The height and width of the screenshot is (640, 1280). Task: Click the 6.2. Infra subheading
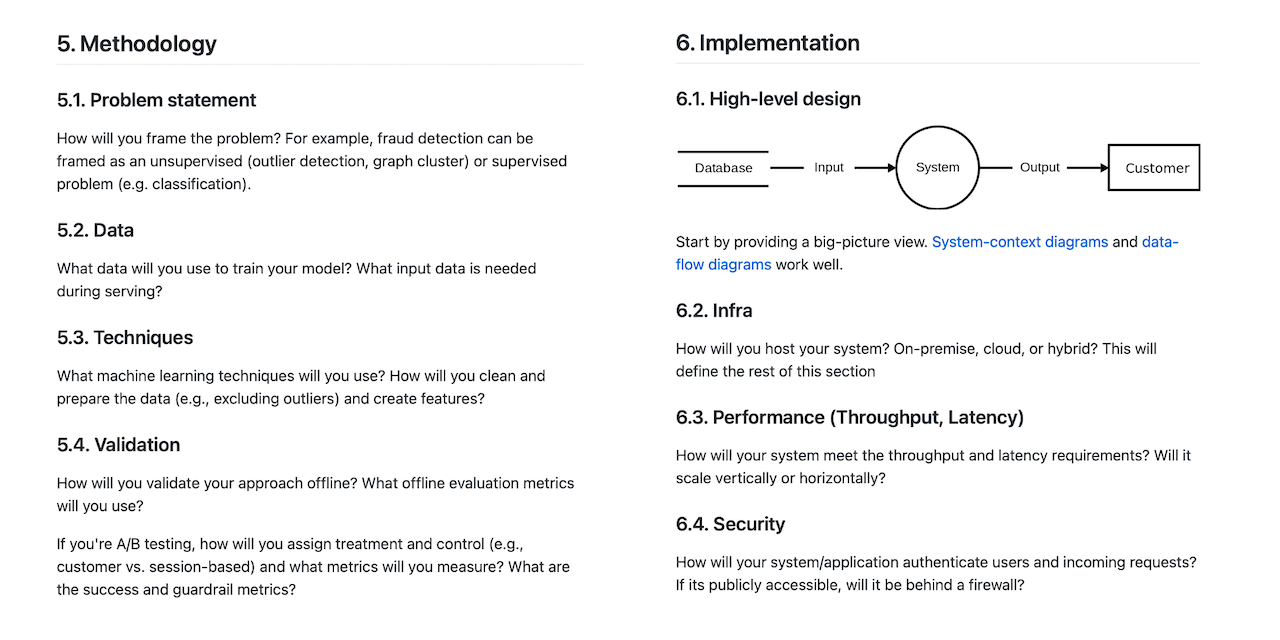point(716,310)
